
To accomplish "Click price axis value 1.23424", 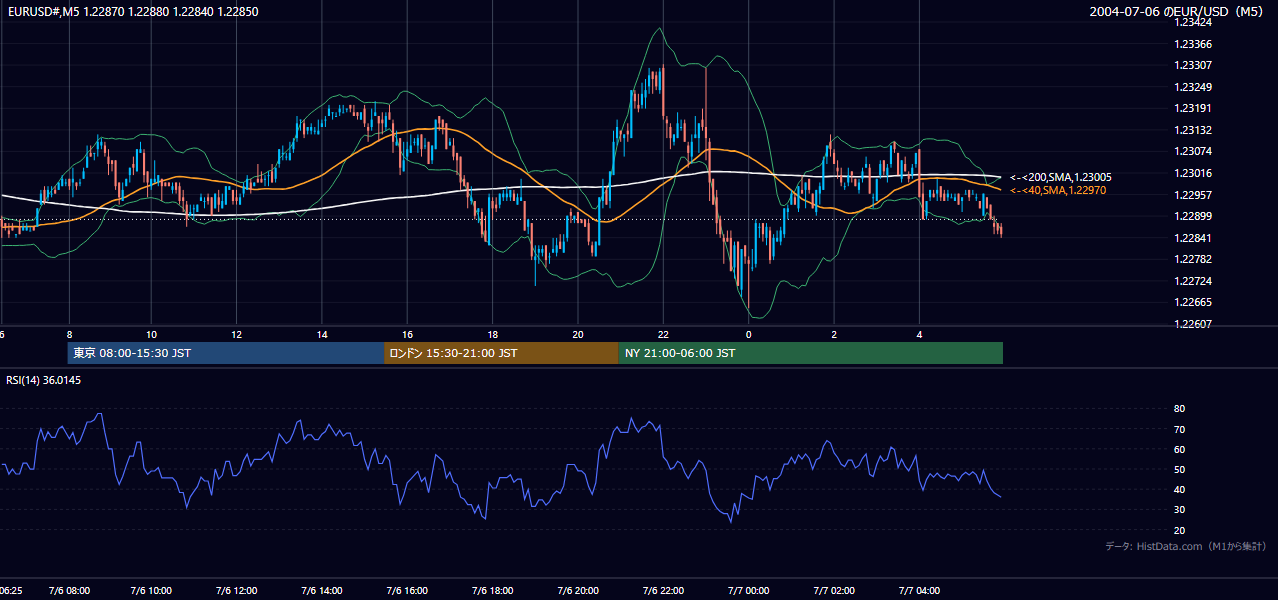I will point(1192,22).
